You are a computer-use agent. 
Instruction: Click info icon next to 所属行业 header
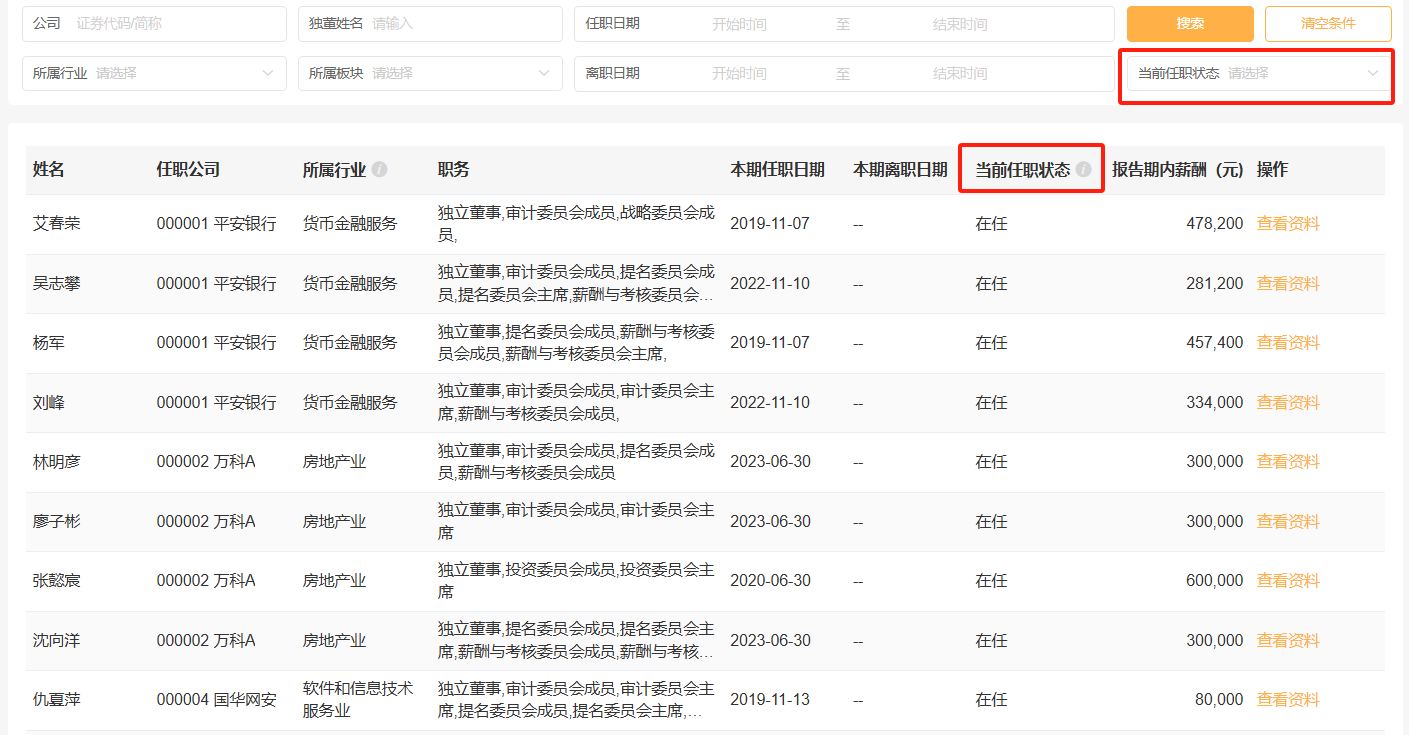point(379,170)
